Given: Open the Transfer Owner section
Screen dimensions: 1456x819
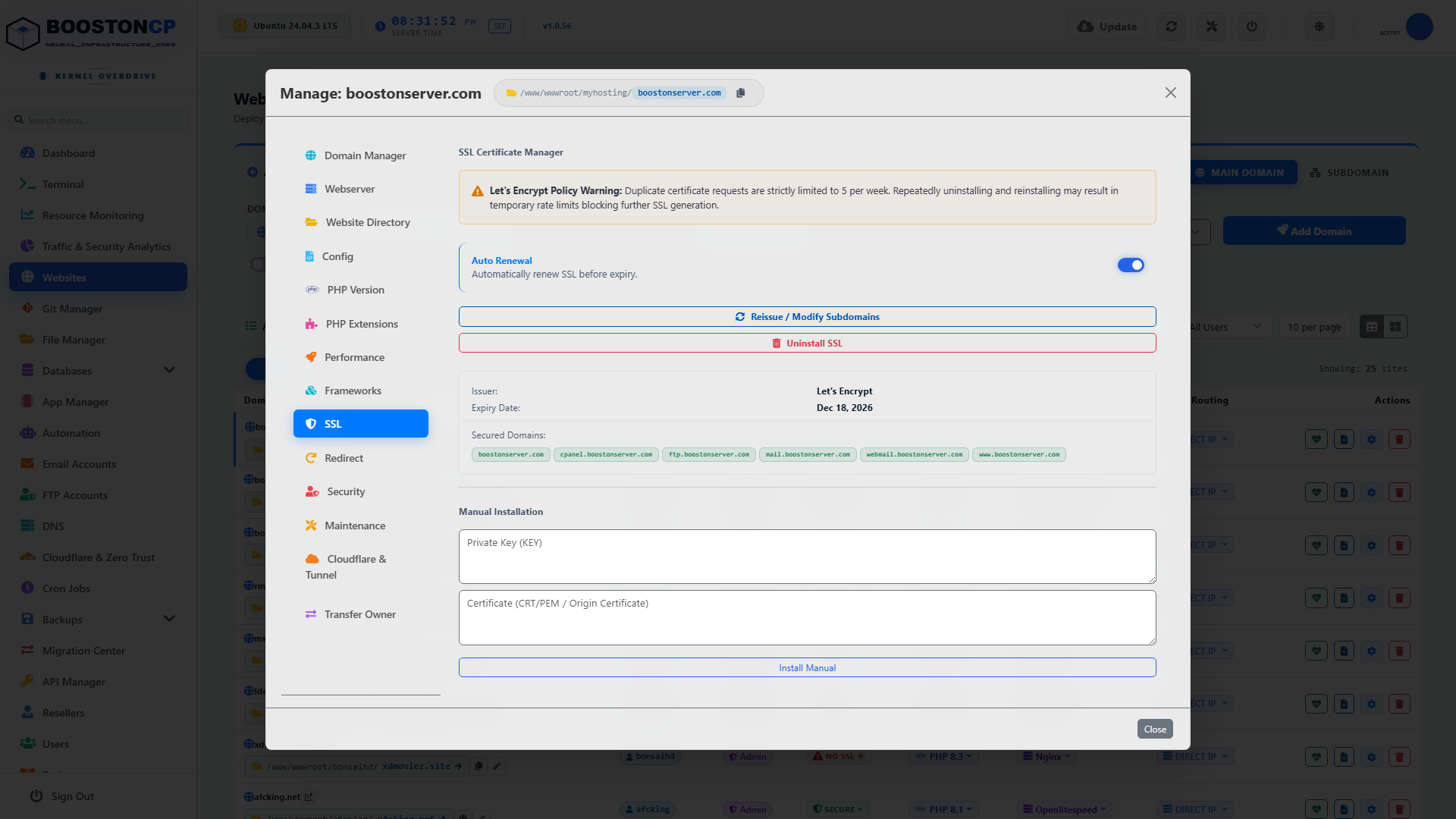Looking at the screenshot, I should click(360, 614).
